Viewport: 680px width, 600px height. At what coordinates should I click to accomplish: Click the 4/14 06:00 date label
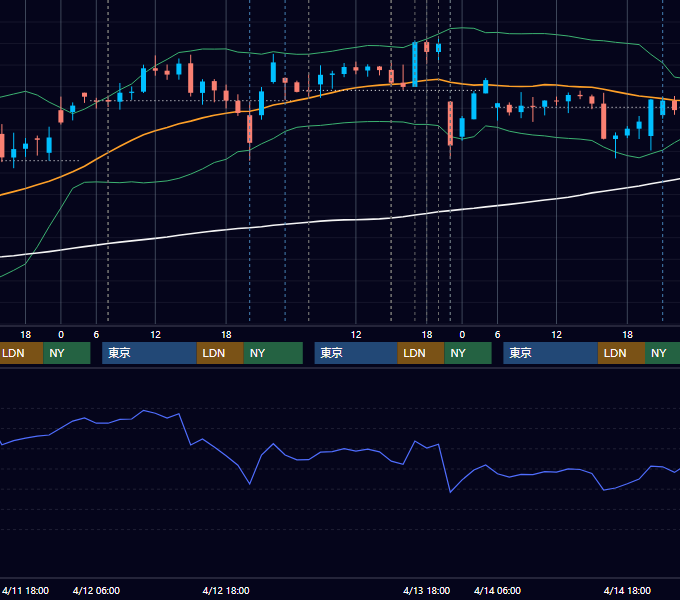tap(497, 590)
